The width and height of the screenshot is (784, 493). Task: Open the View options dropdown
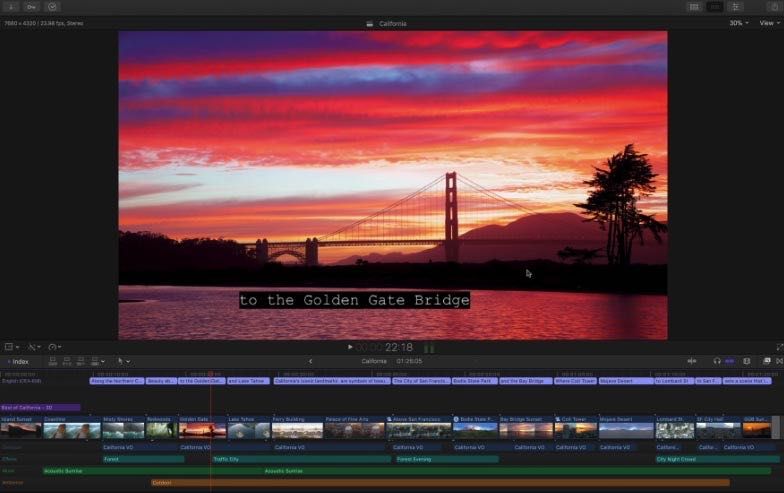[x=770, y=23]
